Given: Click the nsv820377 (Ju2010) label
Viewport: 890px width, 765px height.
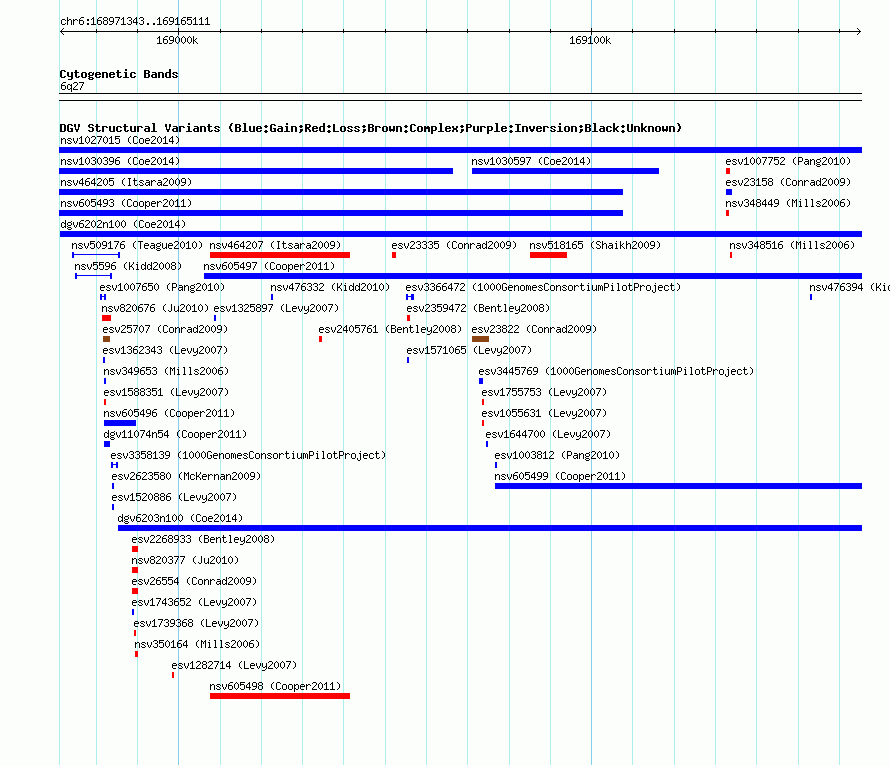Looking at the screenshot, I should (x=185, y=560).
